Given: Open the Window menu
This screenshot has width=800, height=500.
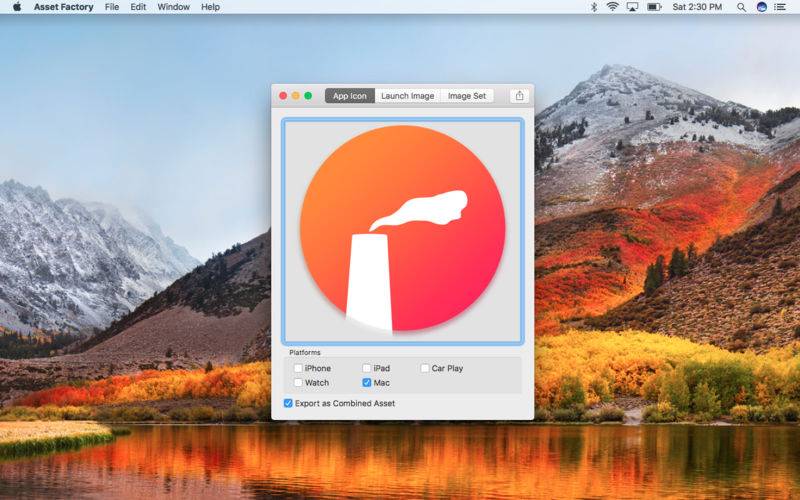Looking at the screenshot, I should [x=173, y=7].
